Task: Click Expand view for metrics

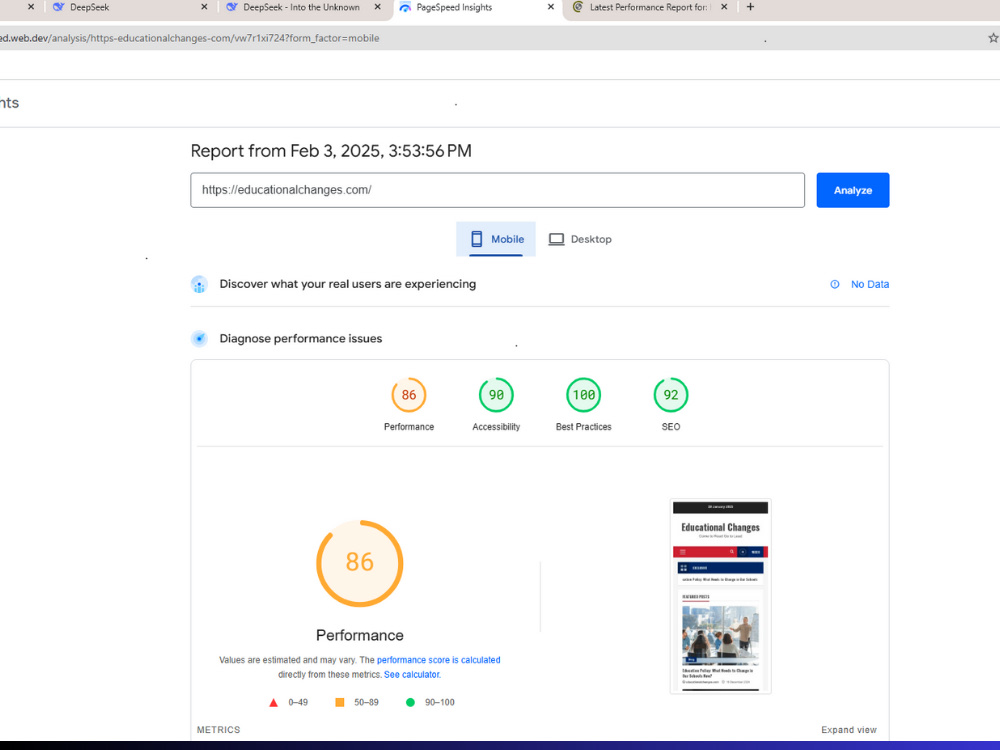Action: [x=849, y=730]
